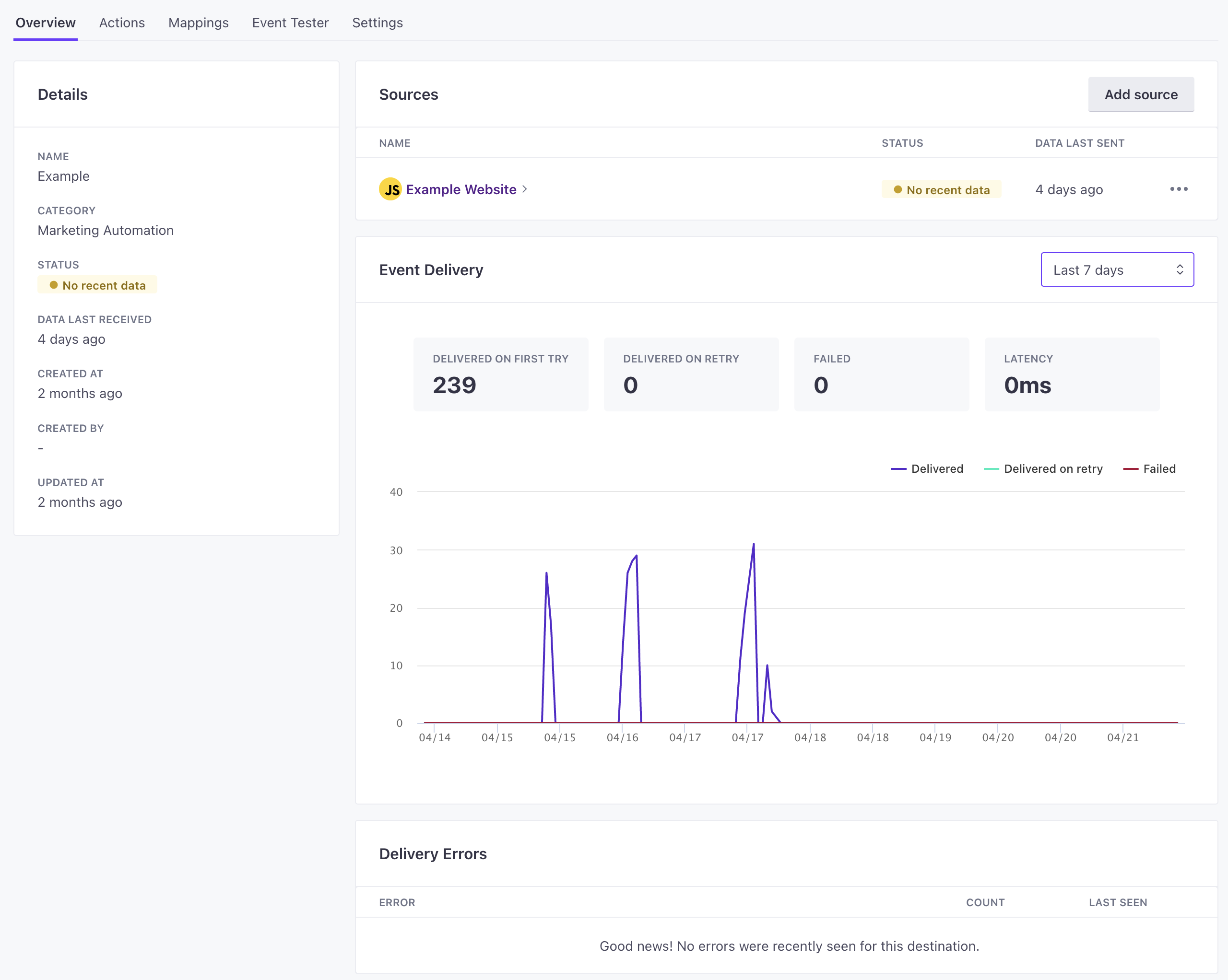Click the Example name value in Details

pyautogui.click(x=63, y=176)
